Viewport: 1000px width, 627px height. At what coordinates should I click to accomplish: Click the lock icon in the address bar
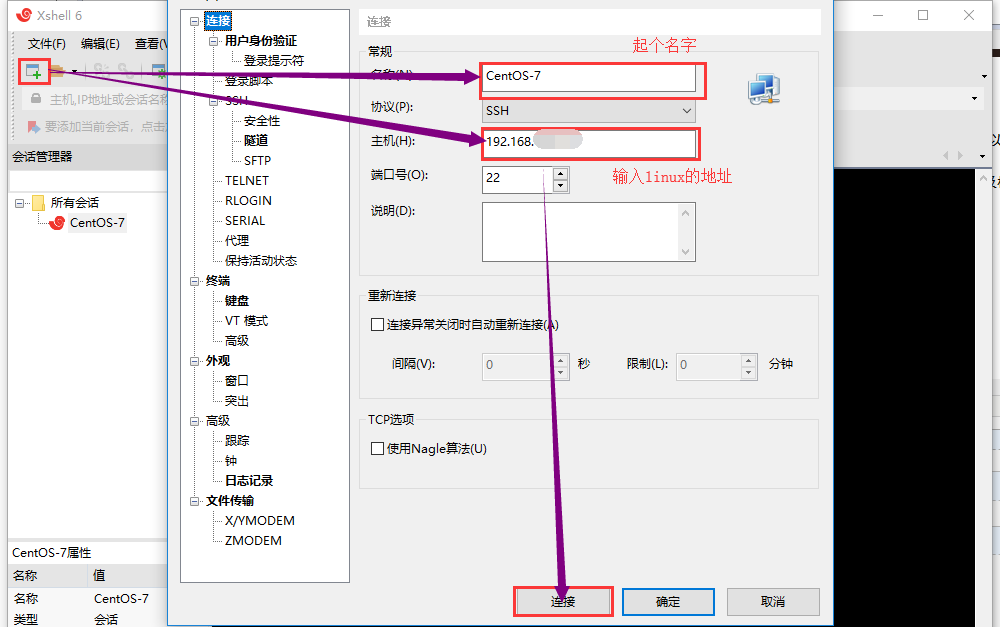tap(36, 99)
